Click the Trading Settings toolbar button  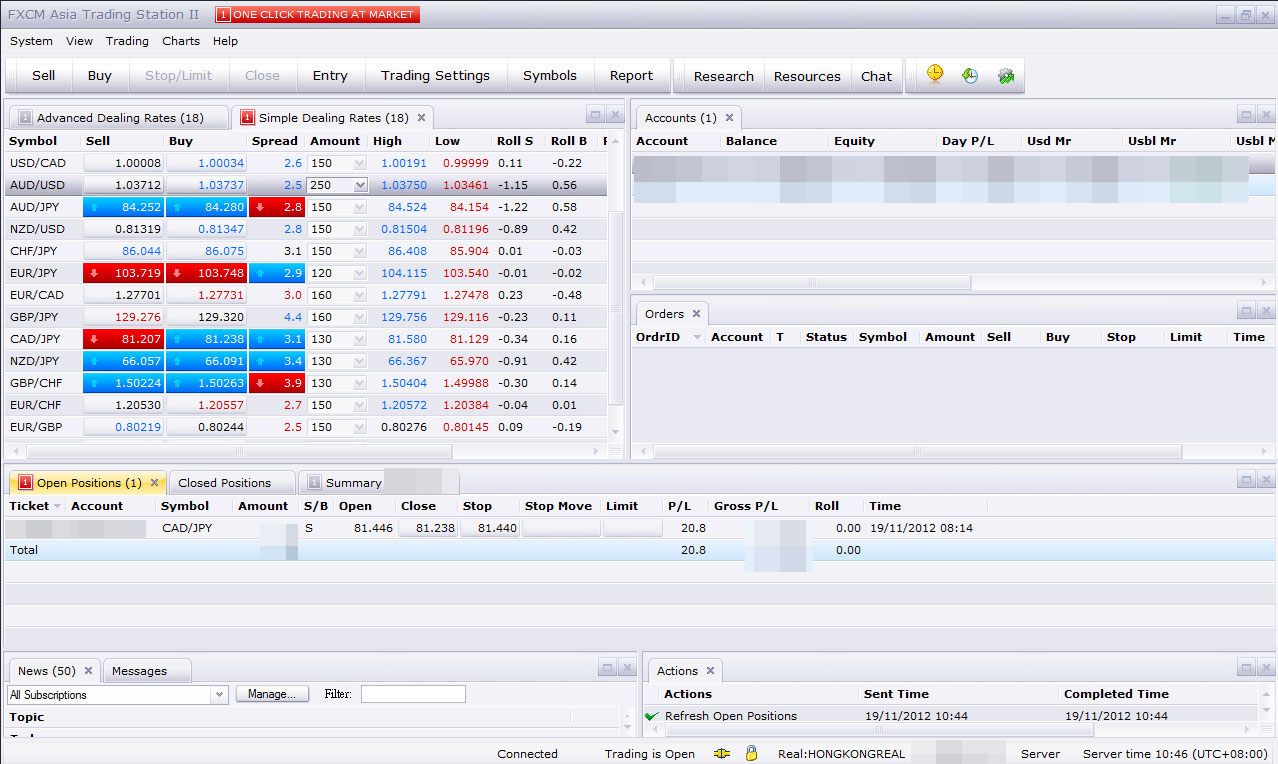click(x=435, y=76)
